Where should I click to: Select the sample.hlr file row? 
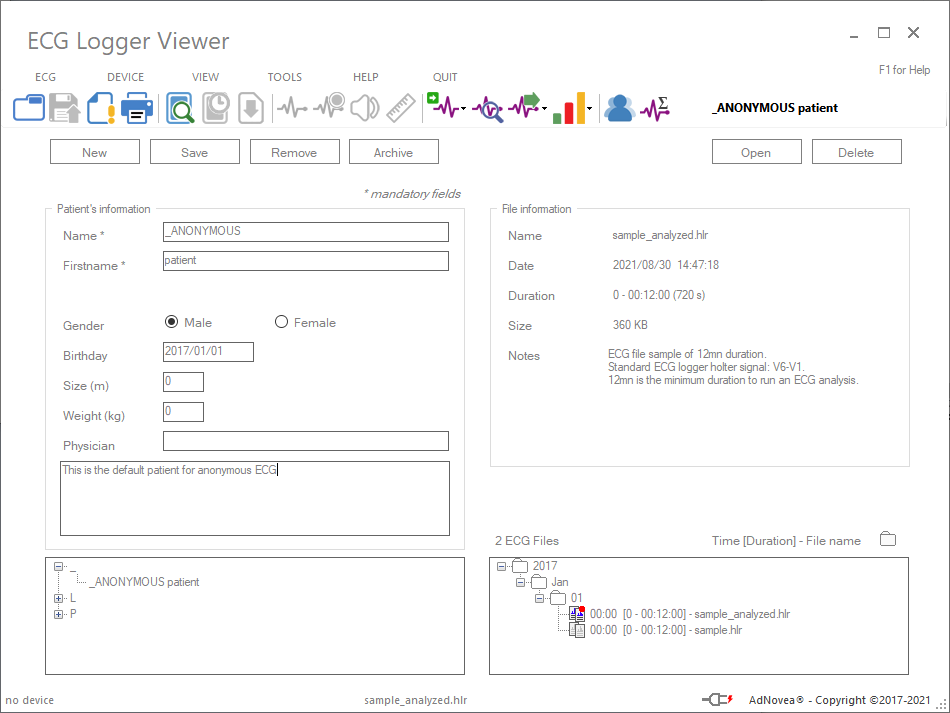coord(666,630)
